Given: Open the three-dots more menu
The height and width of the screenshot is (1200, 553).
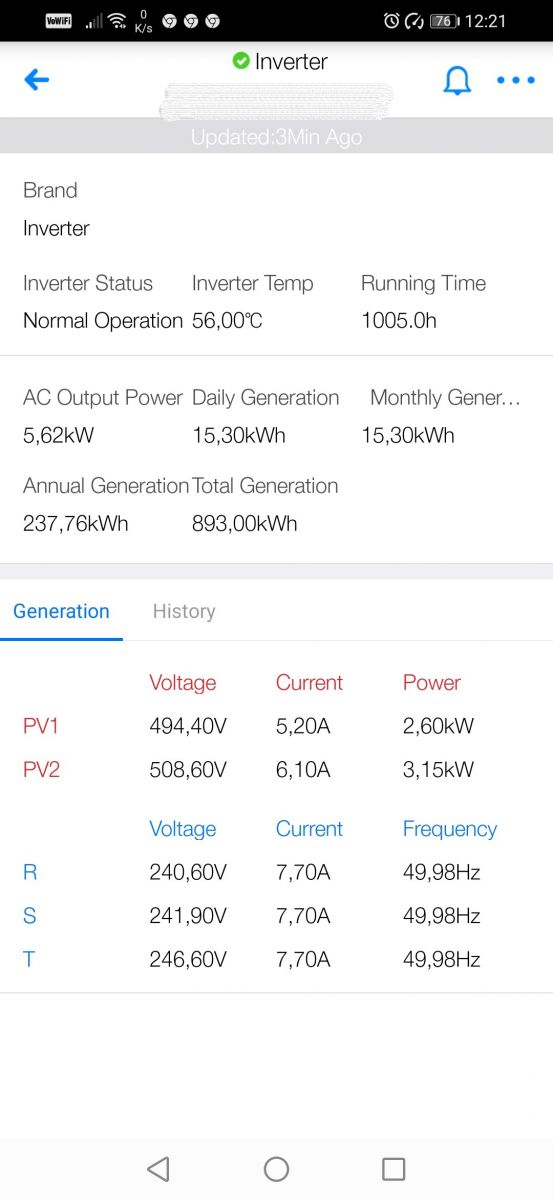Looking at the screenshot, I should pos(516,80).
